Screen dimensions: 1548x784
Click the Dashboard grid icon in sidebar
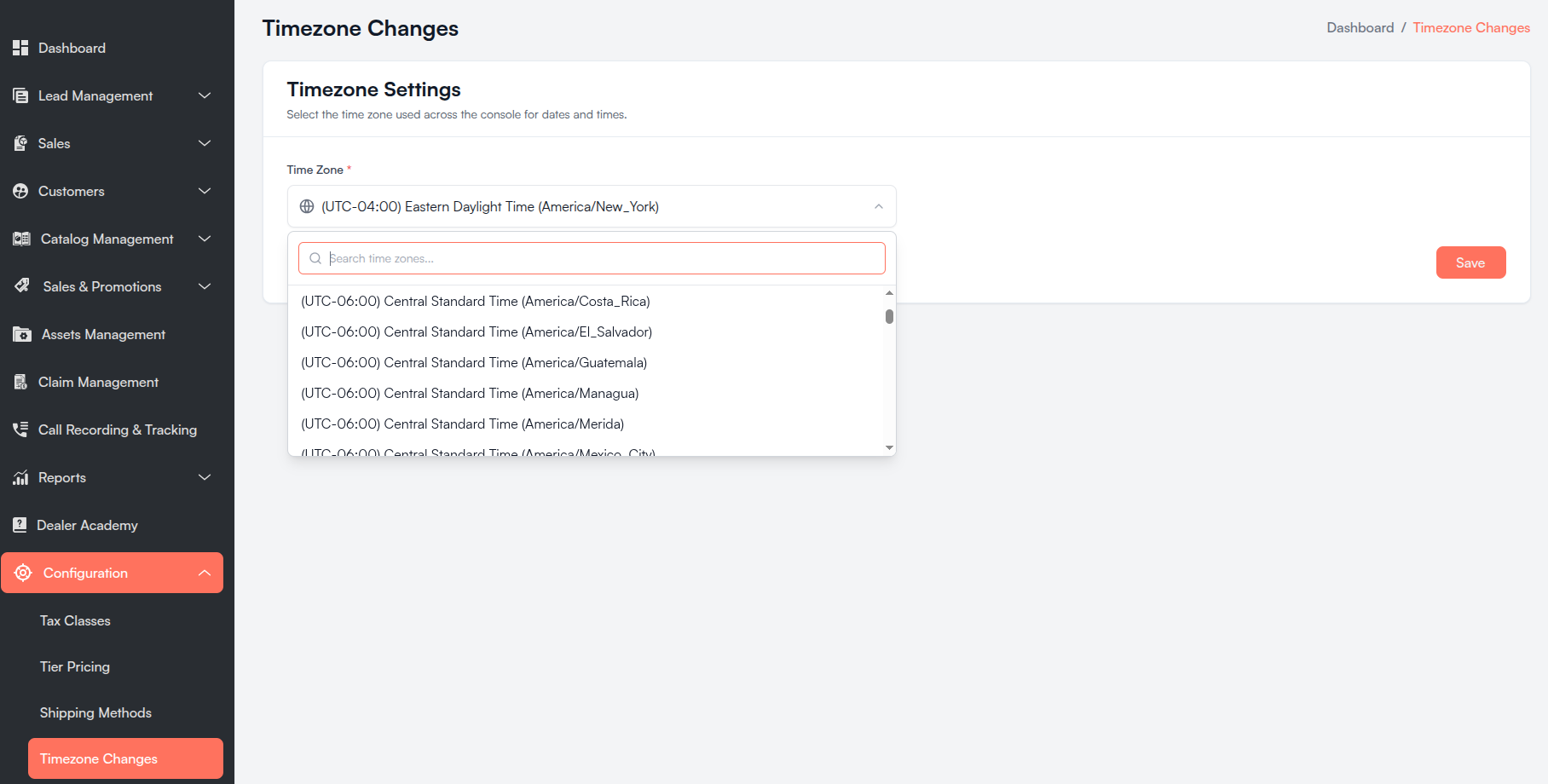tap(20, 48)
